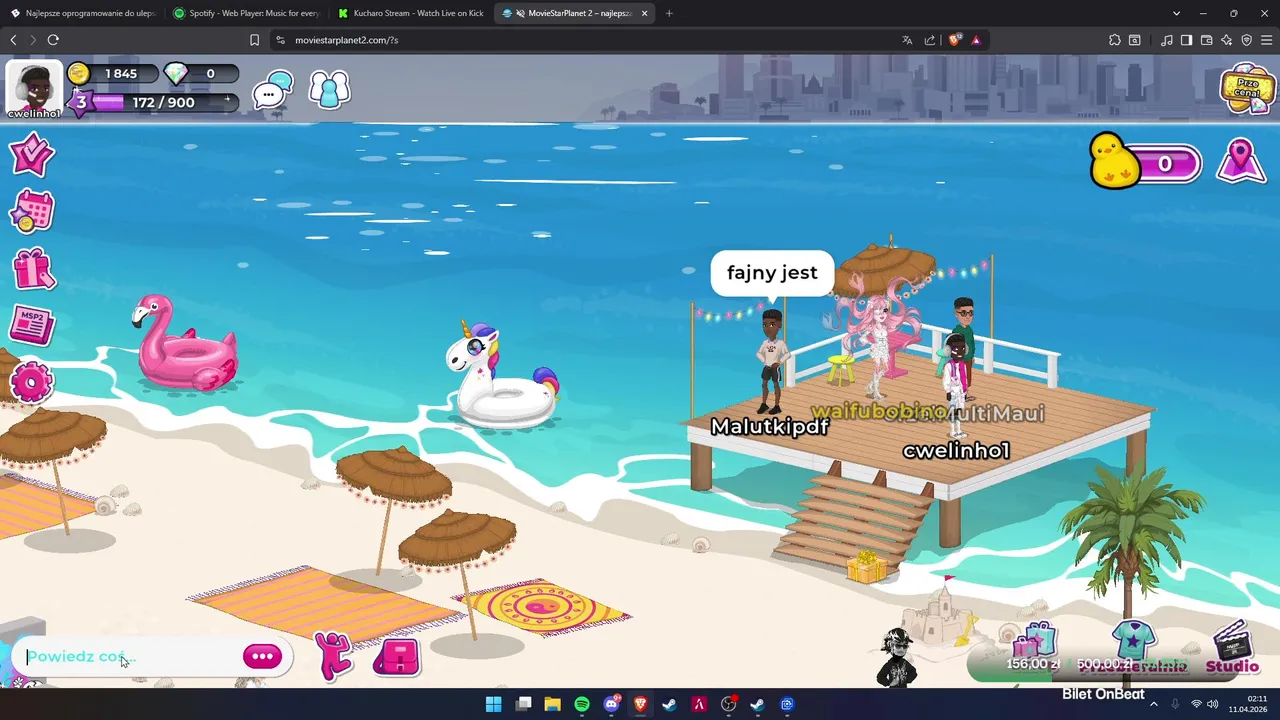Screen dimensions: 1280x720
Task: Open a new browser tab with plus
Action: pos(669,13)
